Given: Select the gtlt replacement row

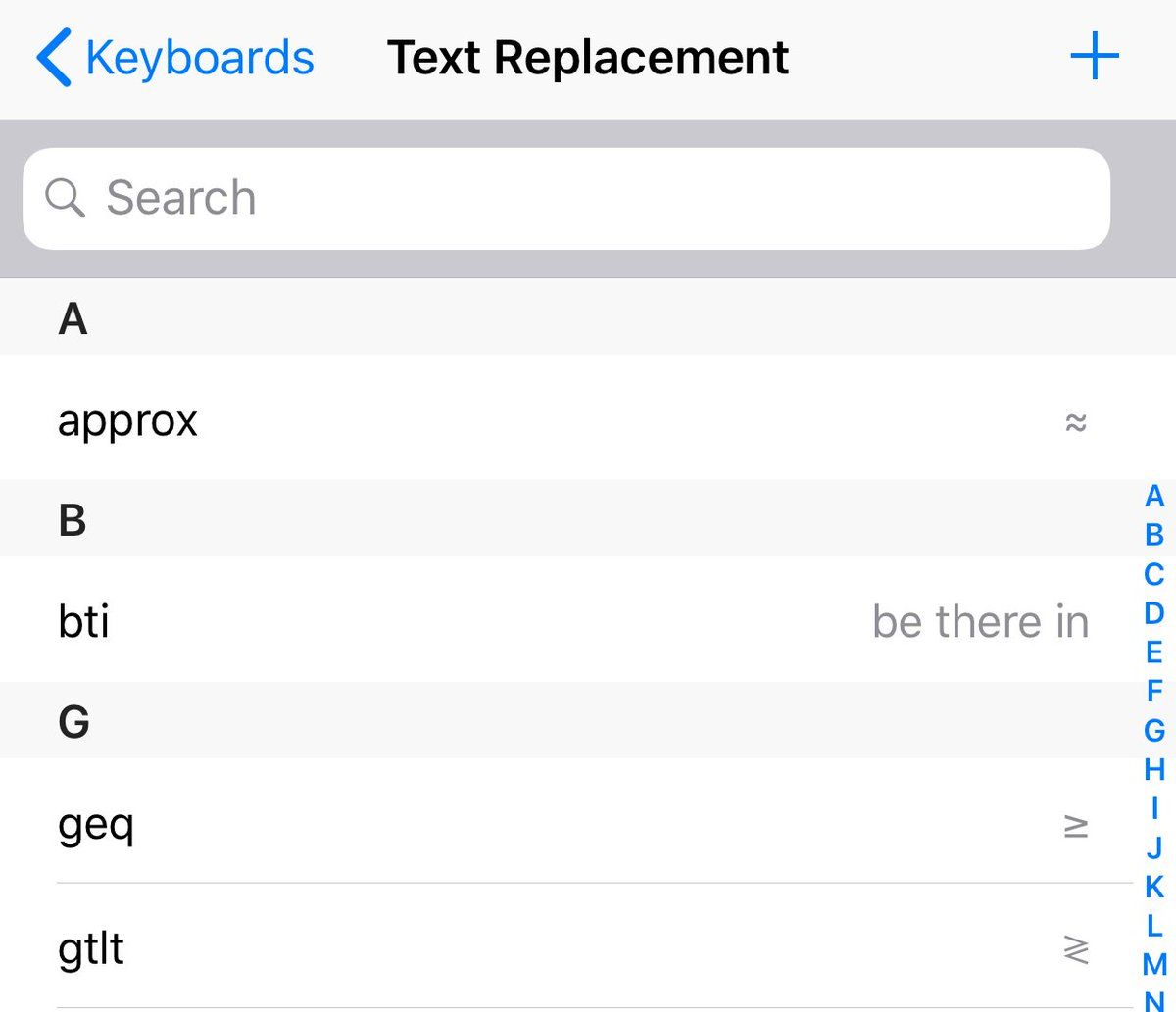Looking at the screenshot, I should point(568,949).
